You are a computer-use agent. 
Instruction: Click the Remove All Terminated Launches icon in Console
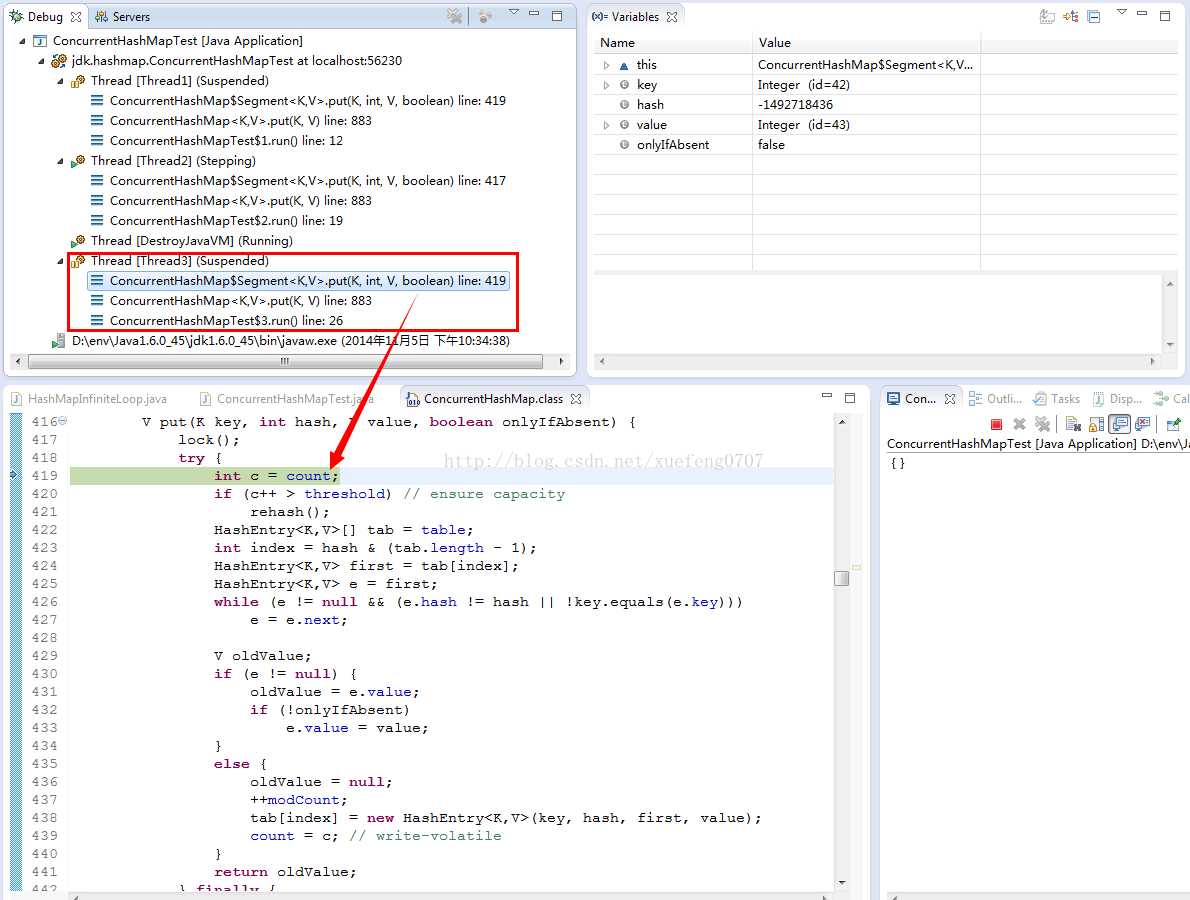pyautogui.click(x=1042, y=424)
